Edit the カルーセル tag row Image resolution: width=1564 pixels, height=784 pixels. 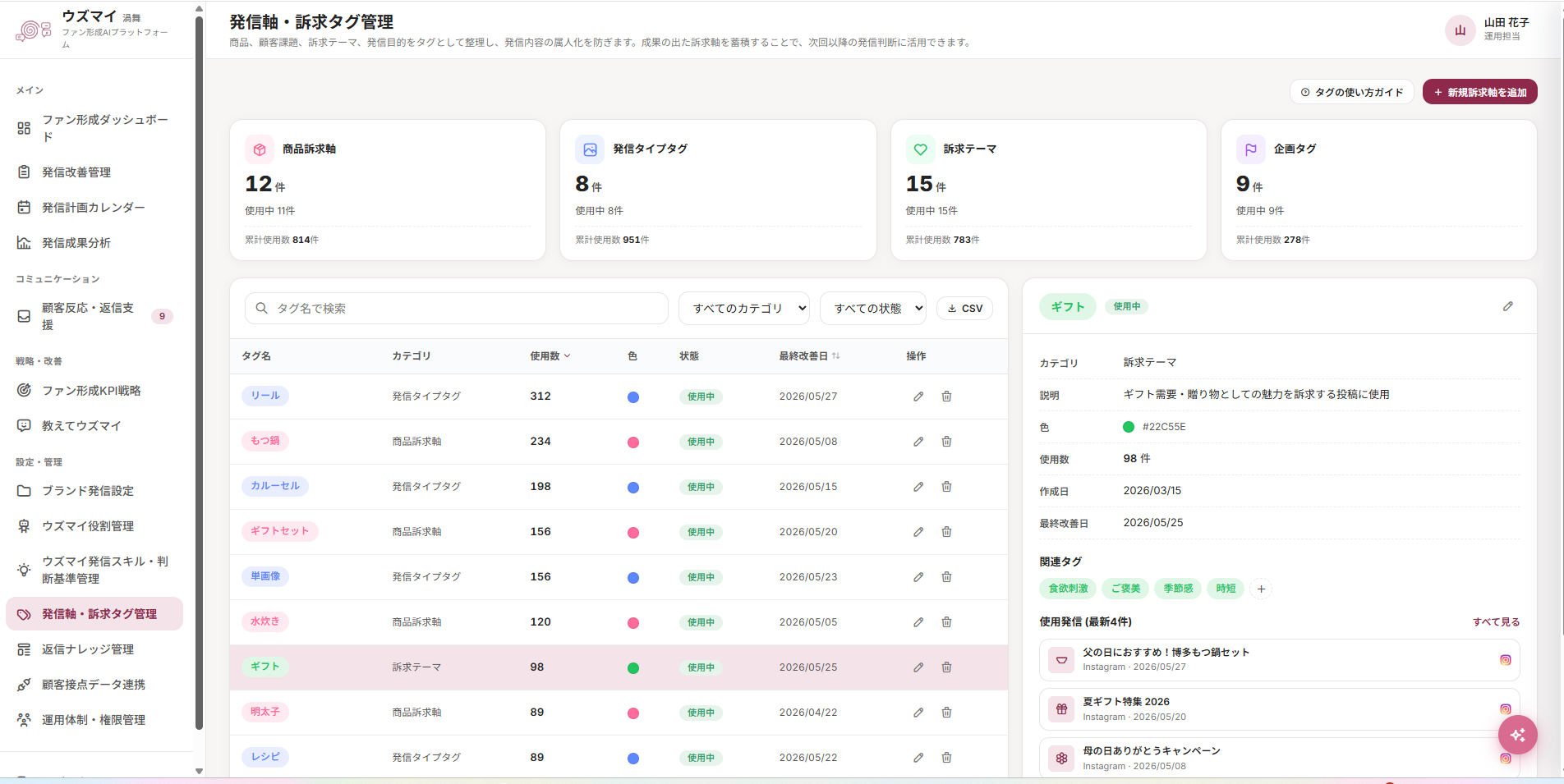tap(918, 487)
